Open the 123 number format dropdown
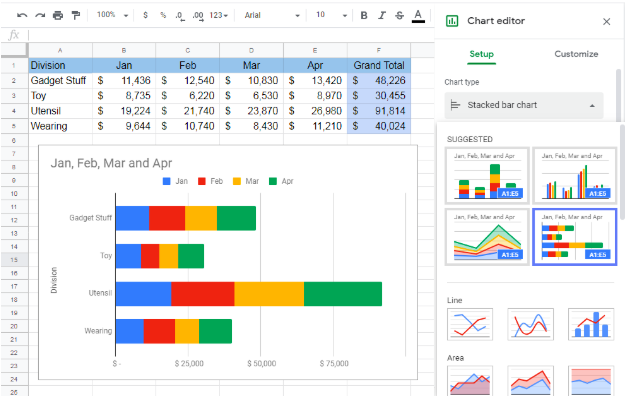The height and width of the screenshot is (396, 626). pos(219,15)
